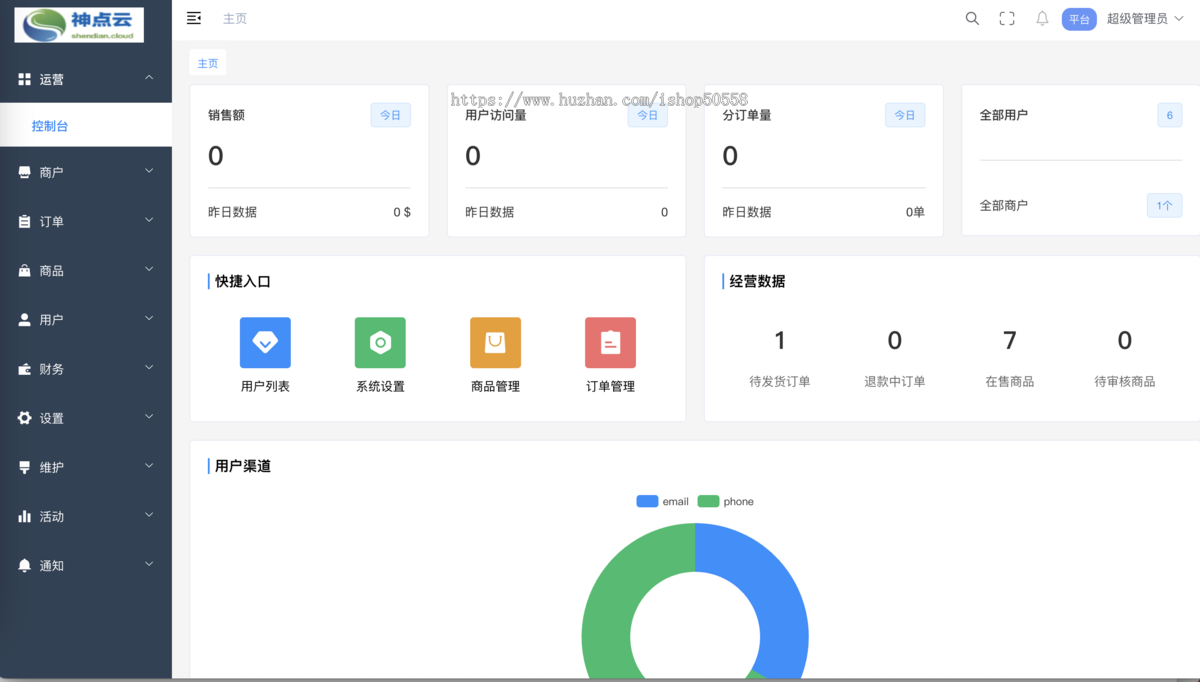The height and width of the screenshot is (682, 1200).
Task: Select 控制台 in the sidebar
Action: tap(86, 126)
